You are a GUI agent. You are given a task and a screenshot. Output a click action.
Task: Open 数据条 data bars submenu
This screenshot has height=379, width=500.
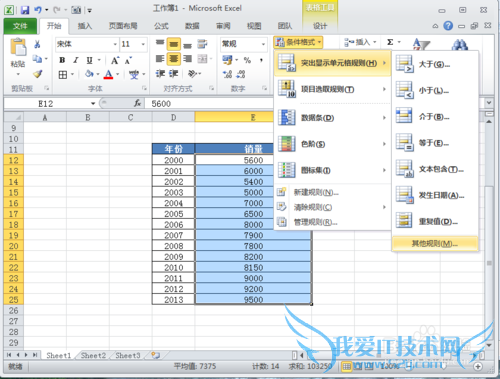click(332, 118)
